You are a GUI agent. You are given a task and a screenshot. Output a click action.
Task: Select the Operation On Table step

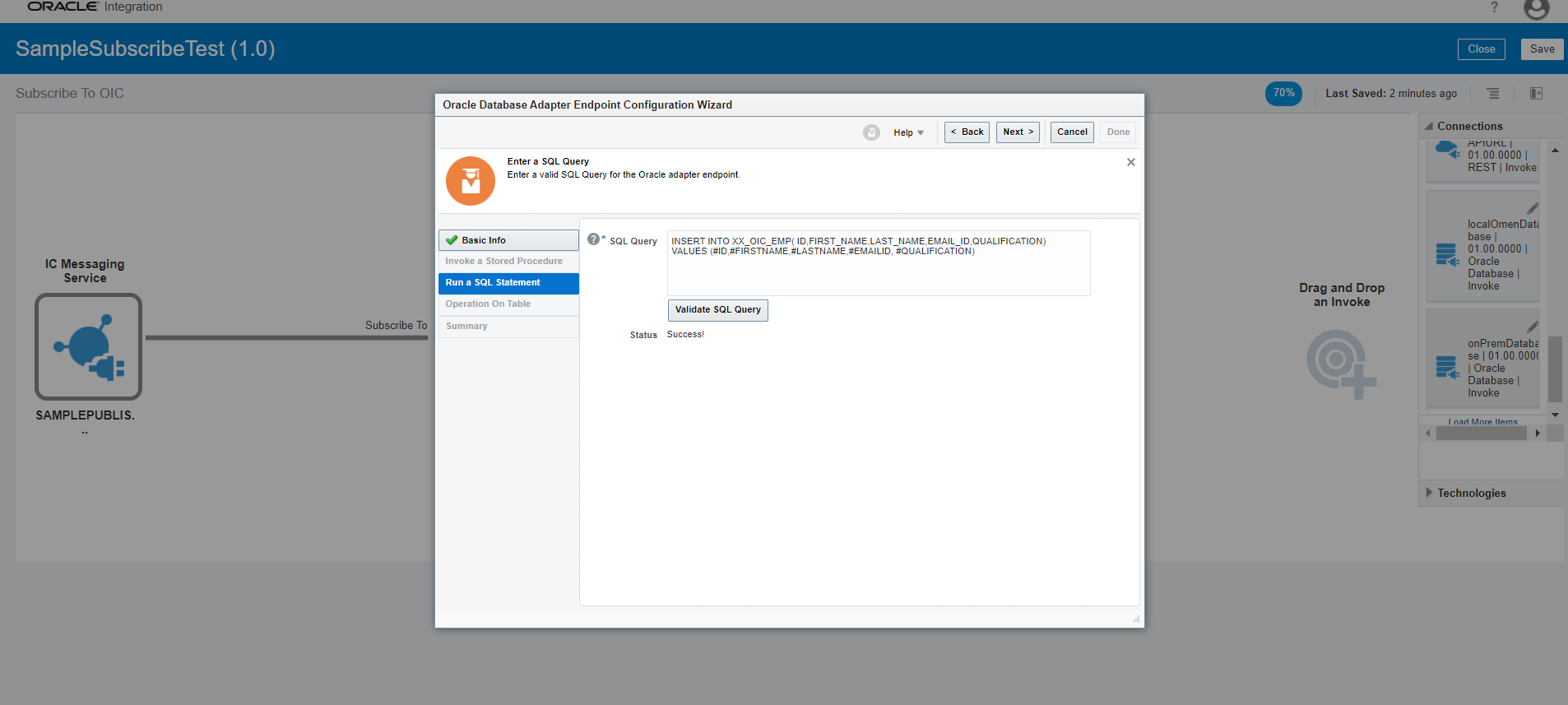pyautogui.click(x=508, y=304)
